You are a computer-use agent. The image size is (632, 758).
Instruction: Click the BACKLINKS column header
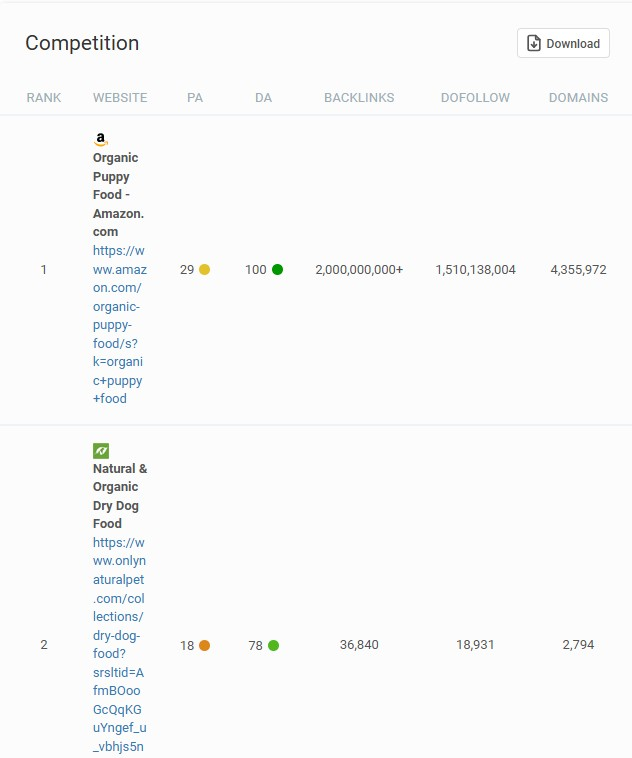(359, 98)
